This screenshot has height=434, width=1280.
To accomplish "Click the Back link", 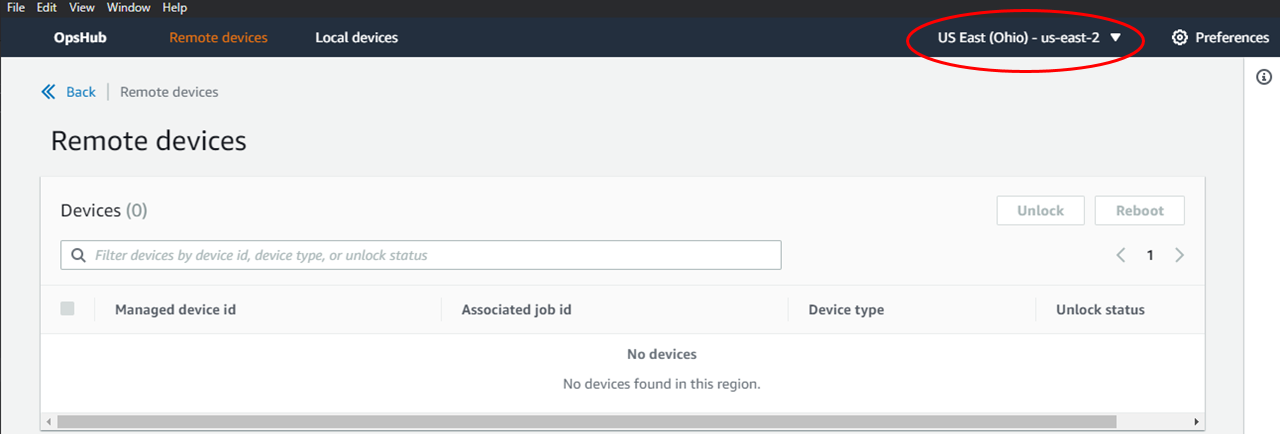I will 81,92.
